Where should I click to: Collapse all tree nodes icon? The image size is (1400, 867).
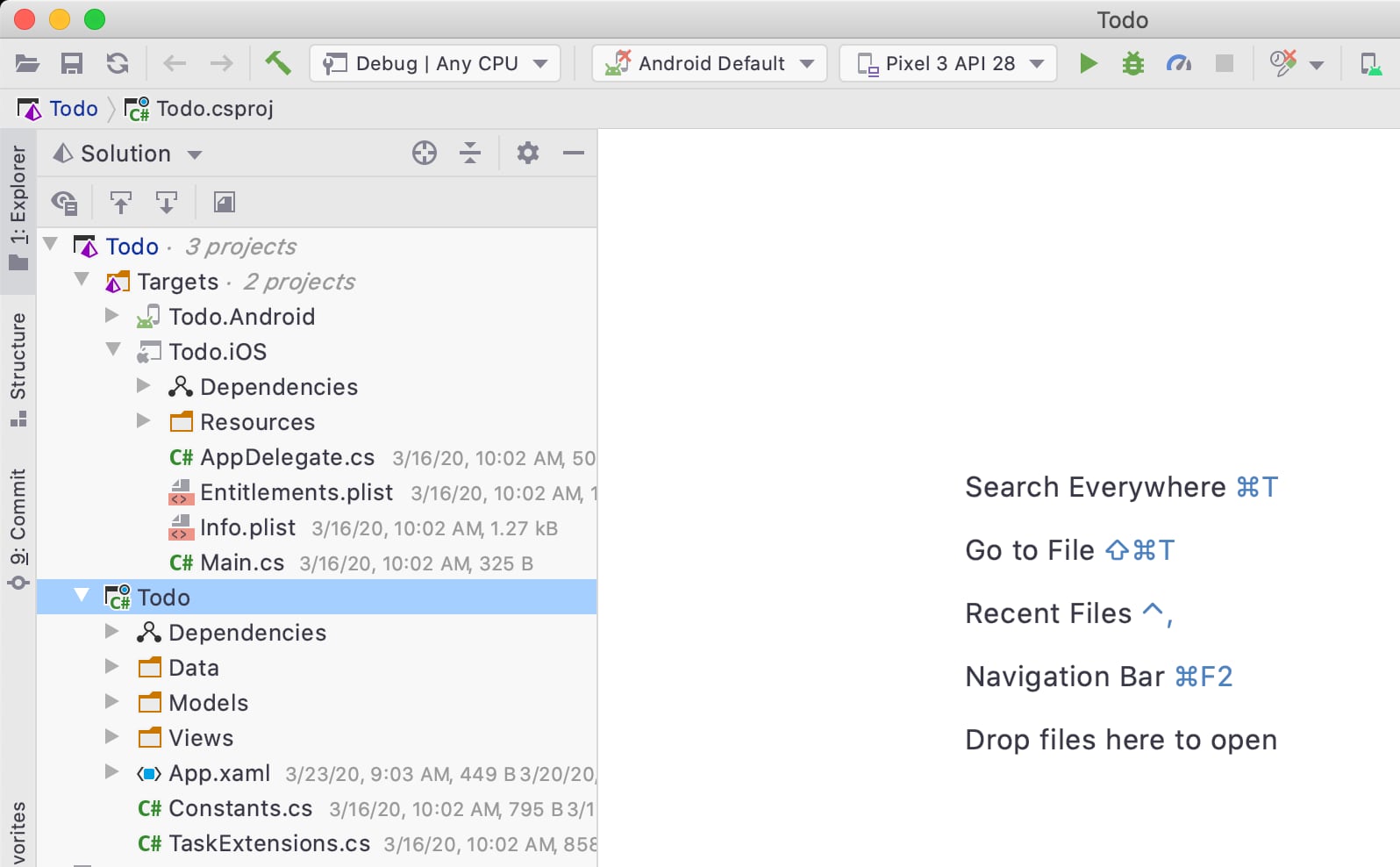click(470, 153)
